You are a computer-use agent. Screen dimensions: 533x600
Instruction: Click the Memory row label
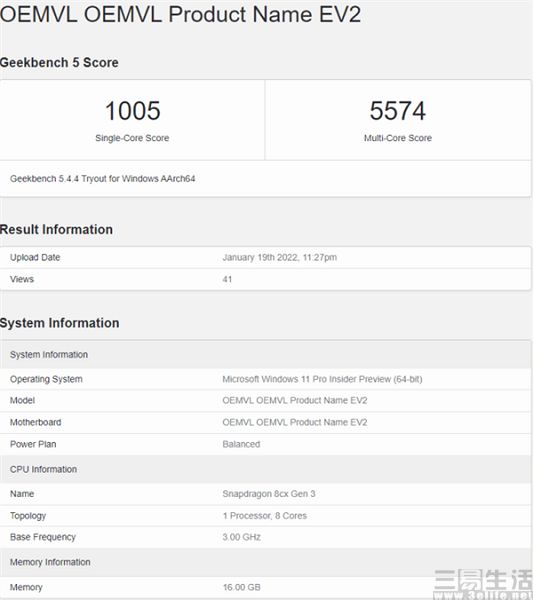26,587
